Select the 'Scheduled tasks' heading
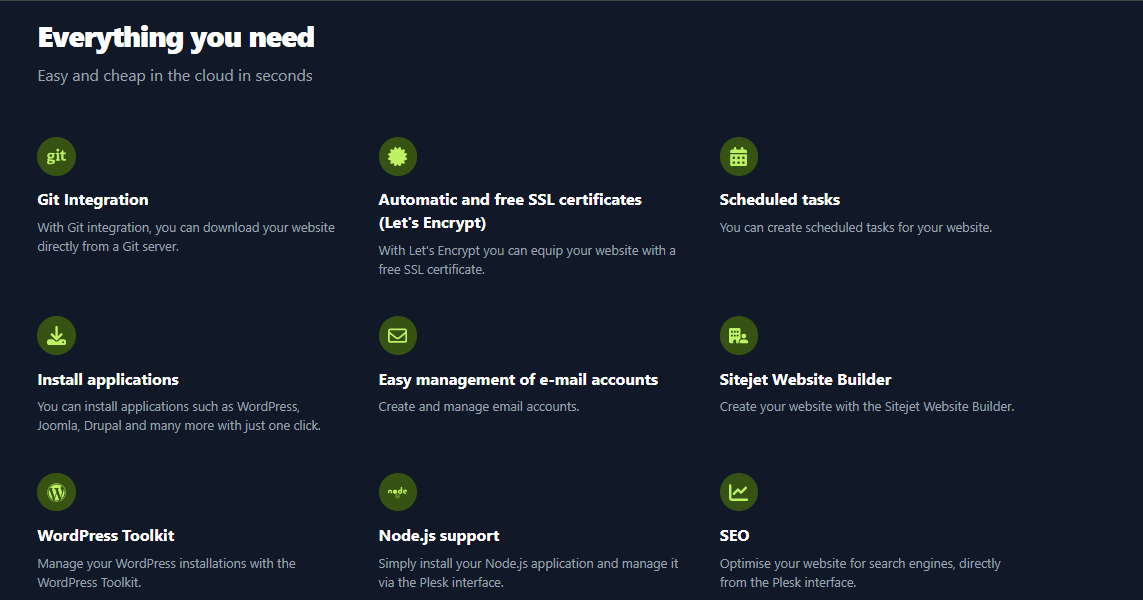 779,200
